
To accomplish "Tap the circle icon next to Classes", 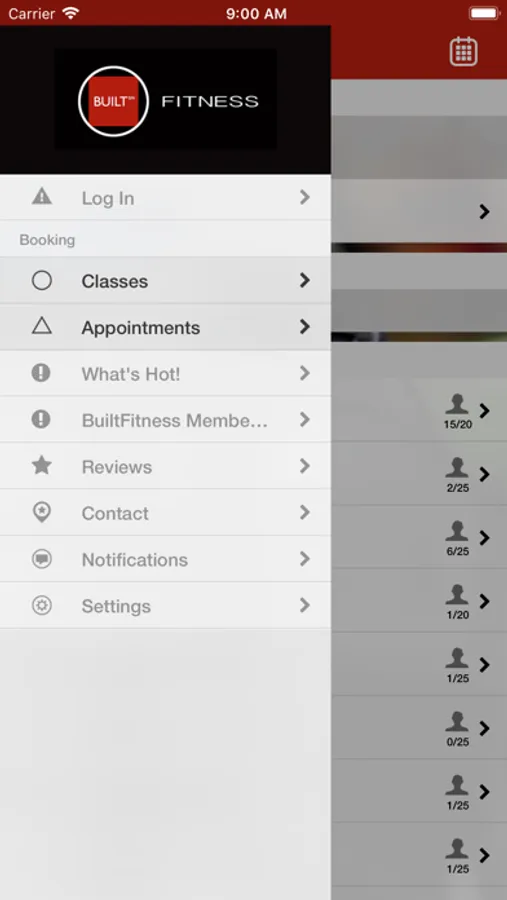I will [42, 280].
